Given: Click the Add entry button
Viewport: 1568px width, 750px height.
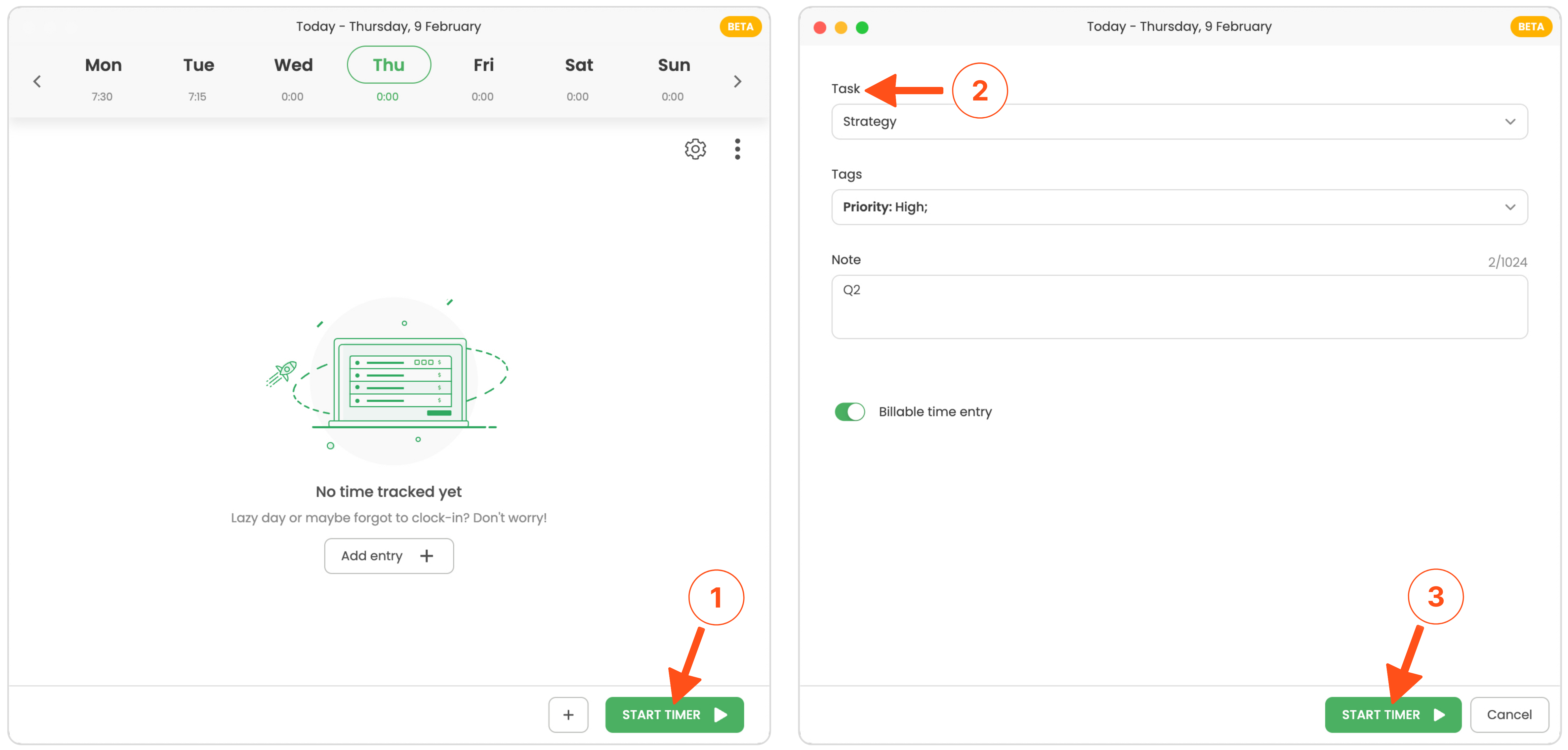Looking at the screenshot, I should [388, 555].
